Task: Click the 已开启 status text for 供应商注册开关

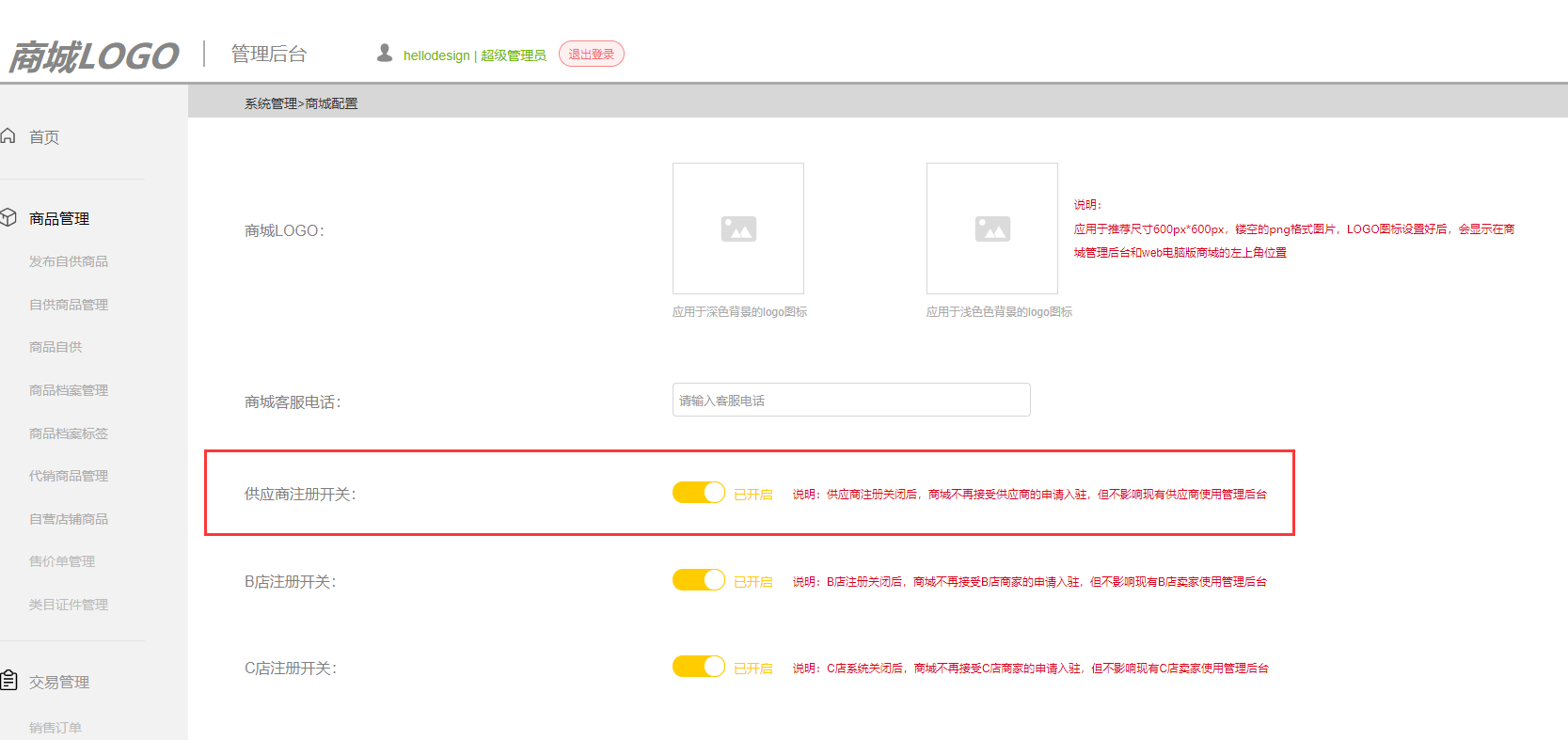Action: 753,495
